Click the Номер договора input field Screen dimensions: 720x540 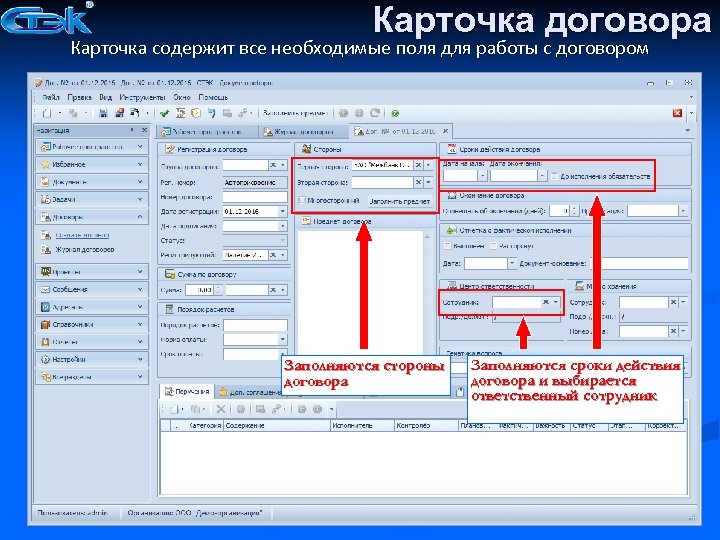pos(255,197)
